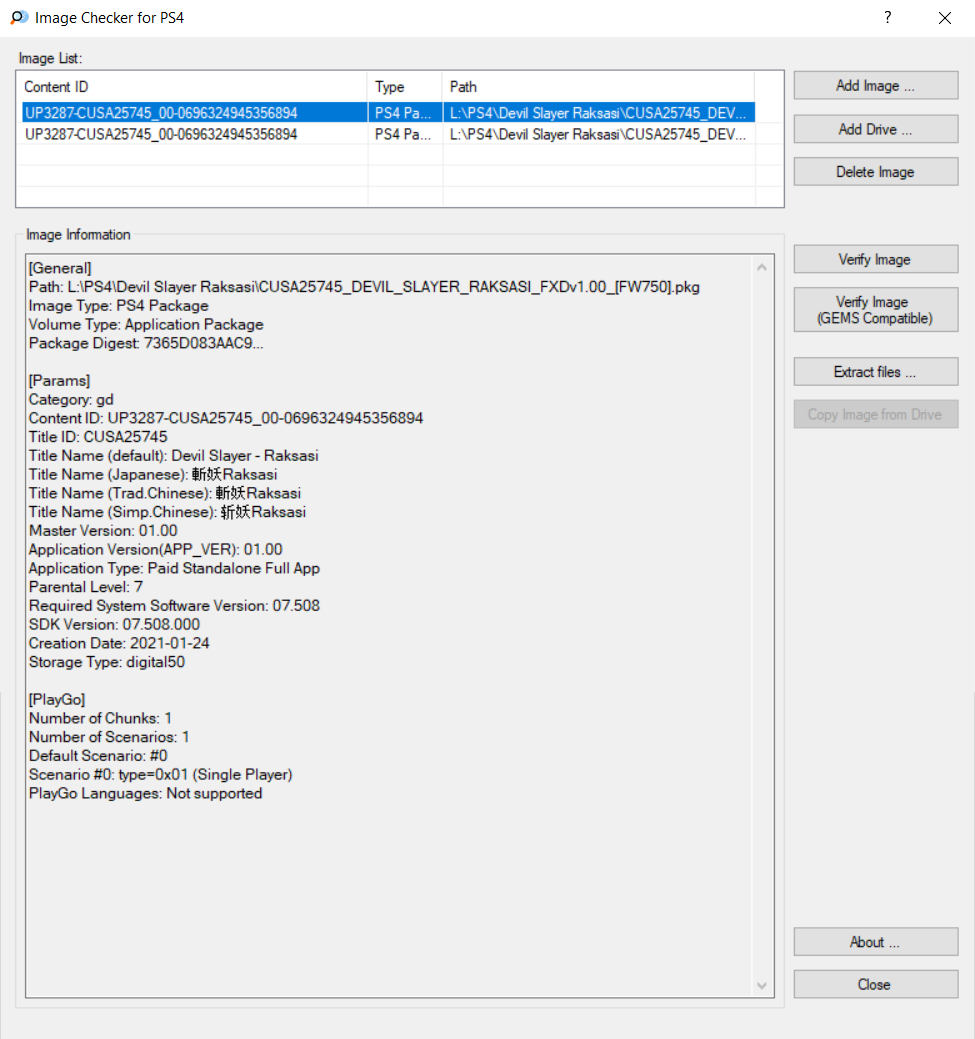Open the help question mark button

[888, 18]
